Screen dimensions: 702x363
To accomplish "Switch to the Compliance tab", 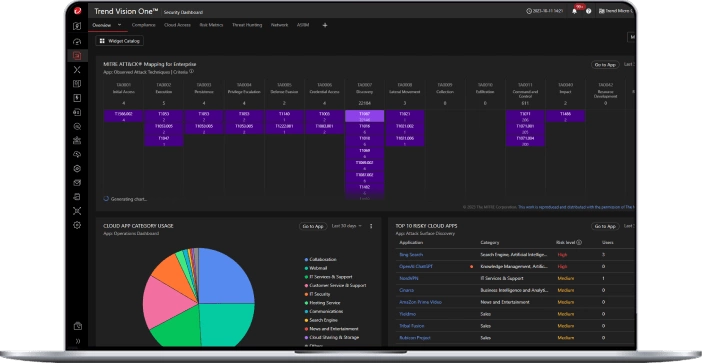I will pyautogui.click(x=144, y=25).
